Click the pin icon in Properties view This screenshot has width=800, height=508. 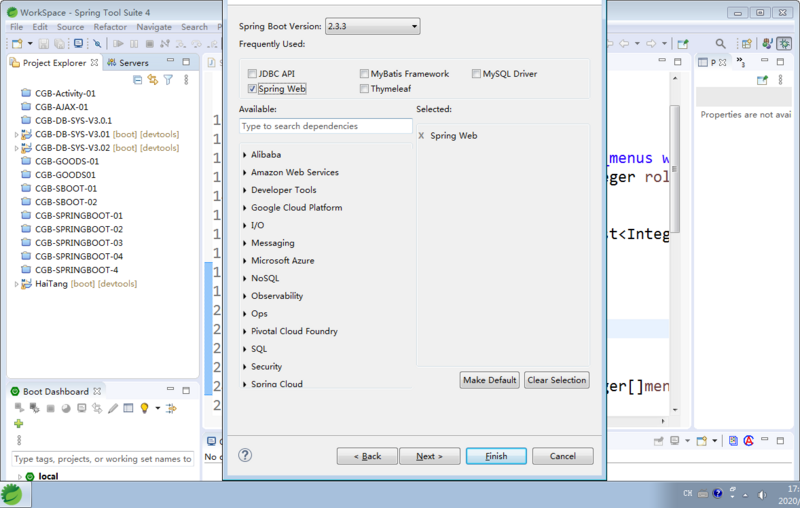(762, 80)
